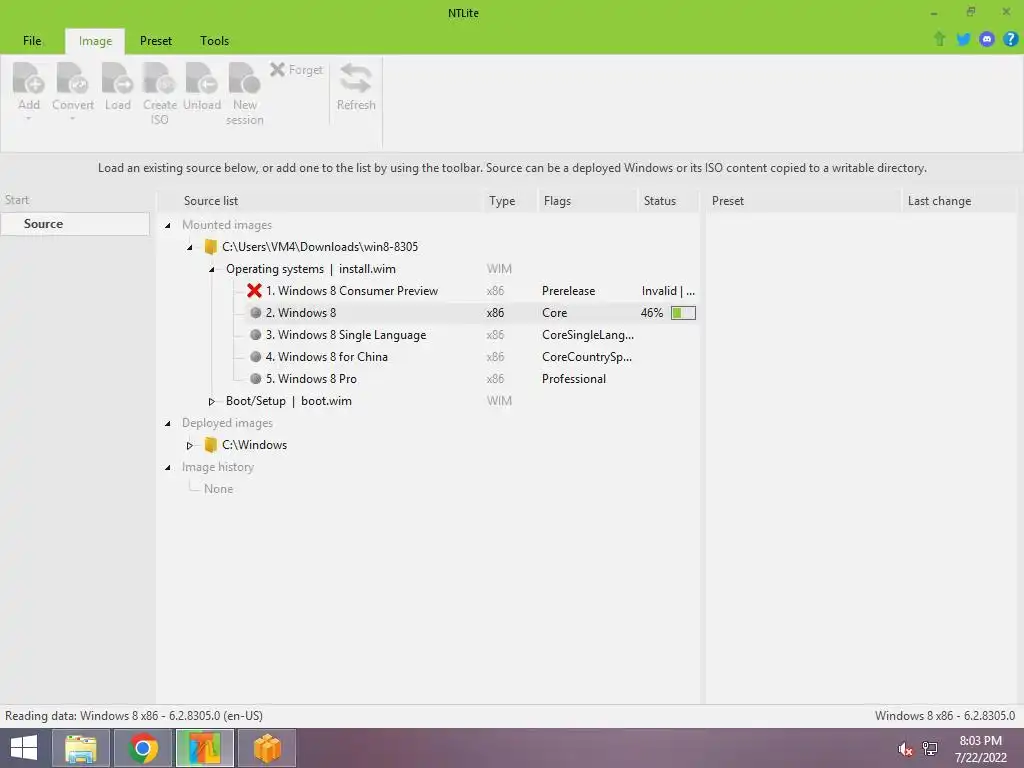
Task: Click the Load image toolbar icon
Action: pyautogui.click(x=118, y=79)
